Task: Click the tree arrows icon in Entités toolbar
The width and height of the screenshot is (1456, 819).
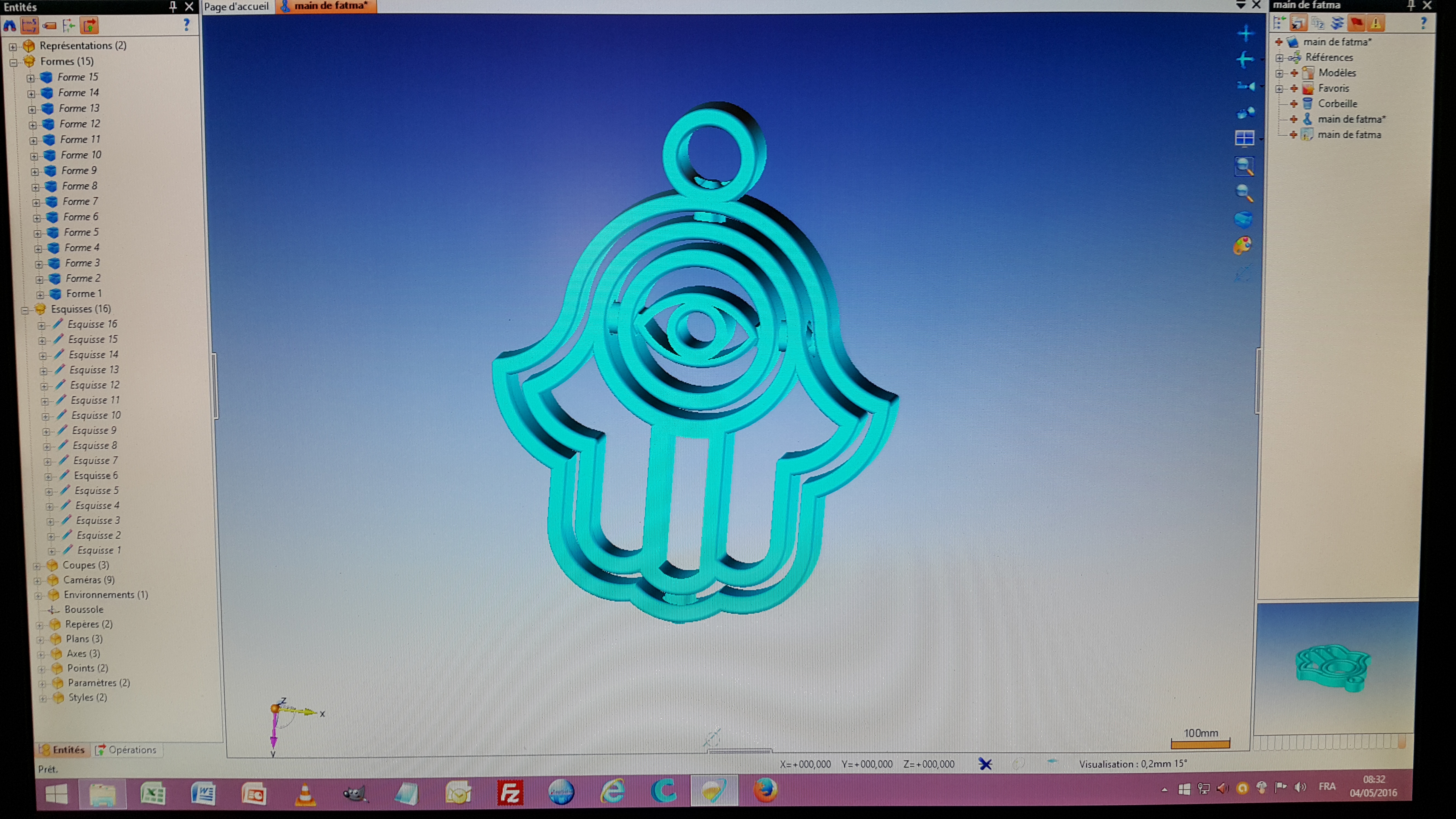Action: [69, 25]
